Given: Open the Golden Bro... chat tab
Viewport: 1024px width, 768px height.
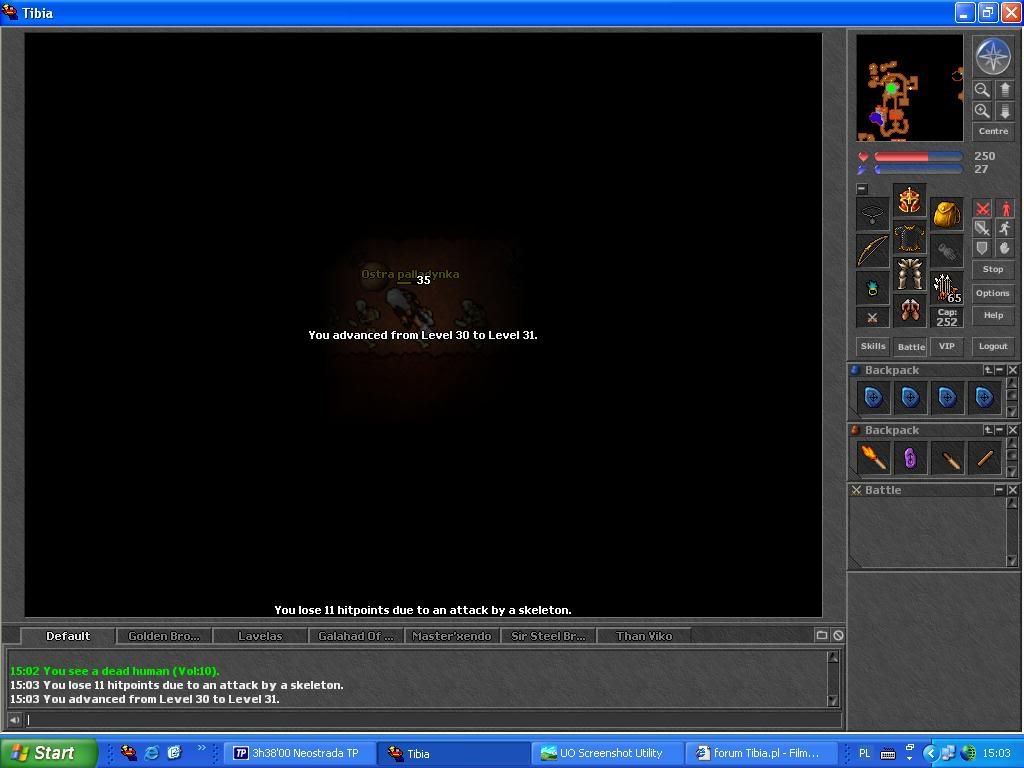Looking at the screenshot, I should (x=164, y=636).
